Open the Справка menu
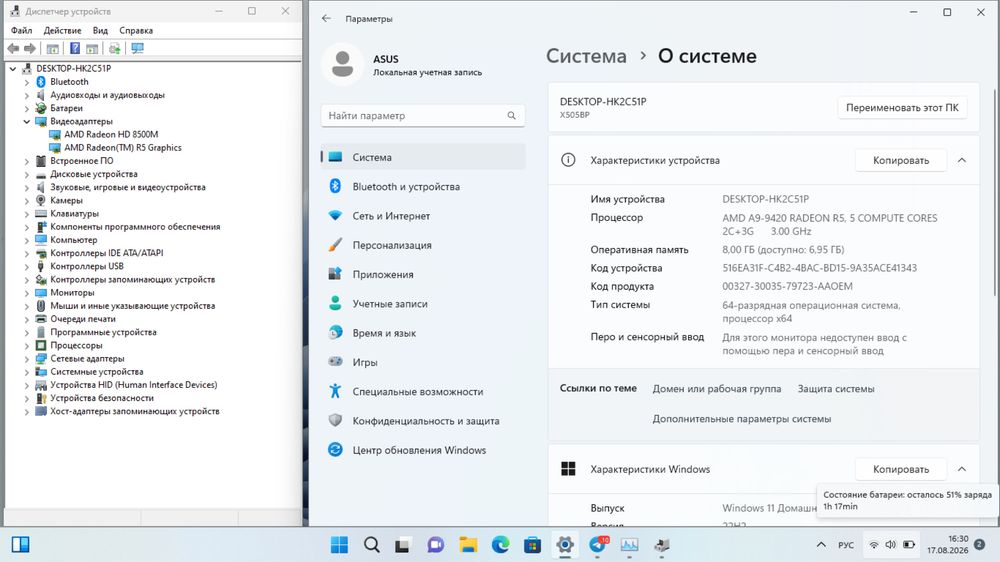This screenshot has height=562, width=1000. coord(136,30)
